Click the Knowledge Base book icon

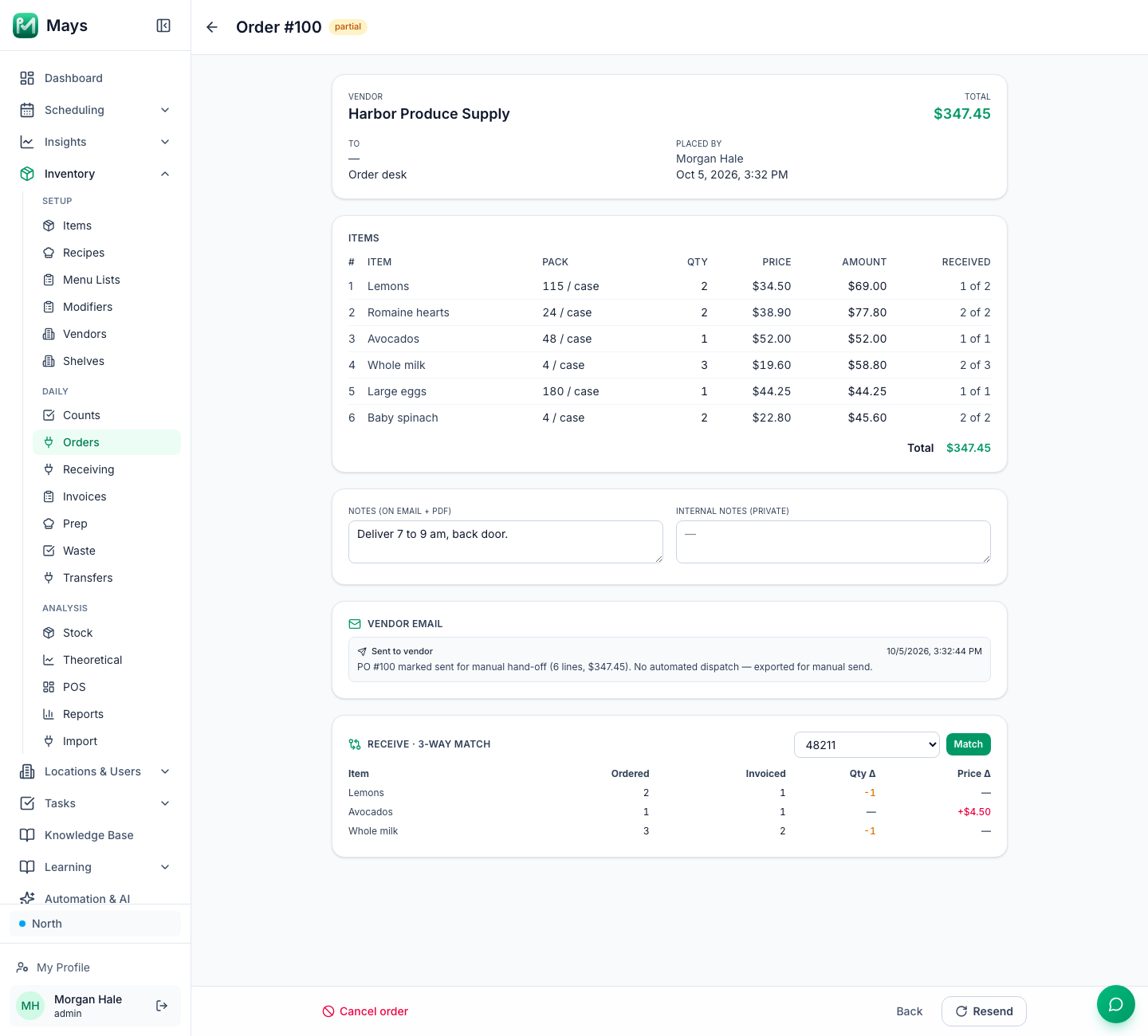pos(27,835)
